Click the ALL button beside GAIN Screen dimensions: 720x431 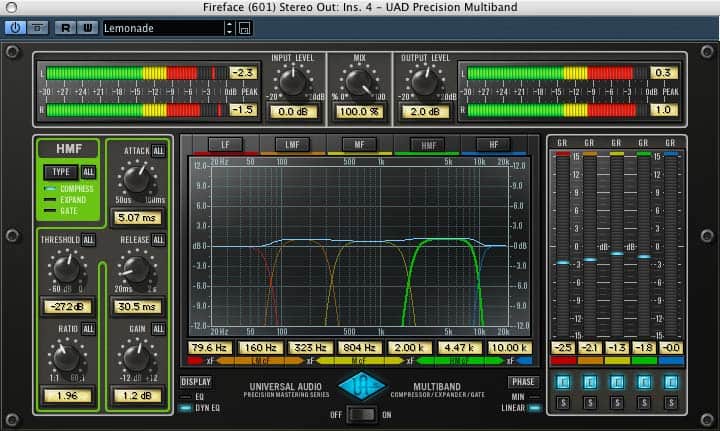[158, 329]
